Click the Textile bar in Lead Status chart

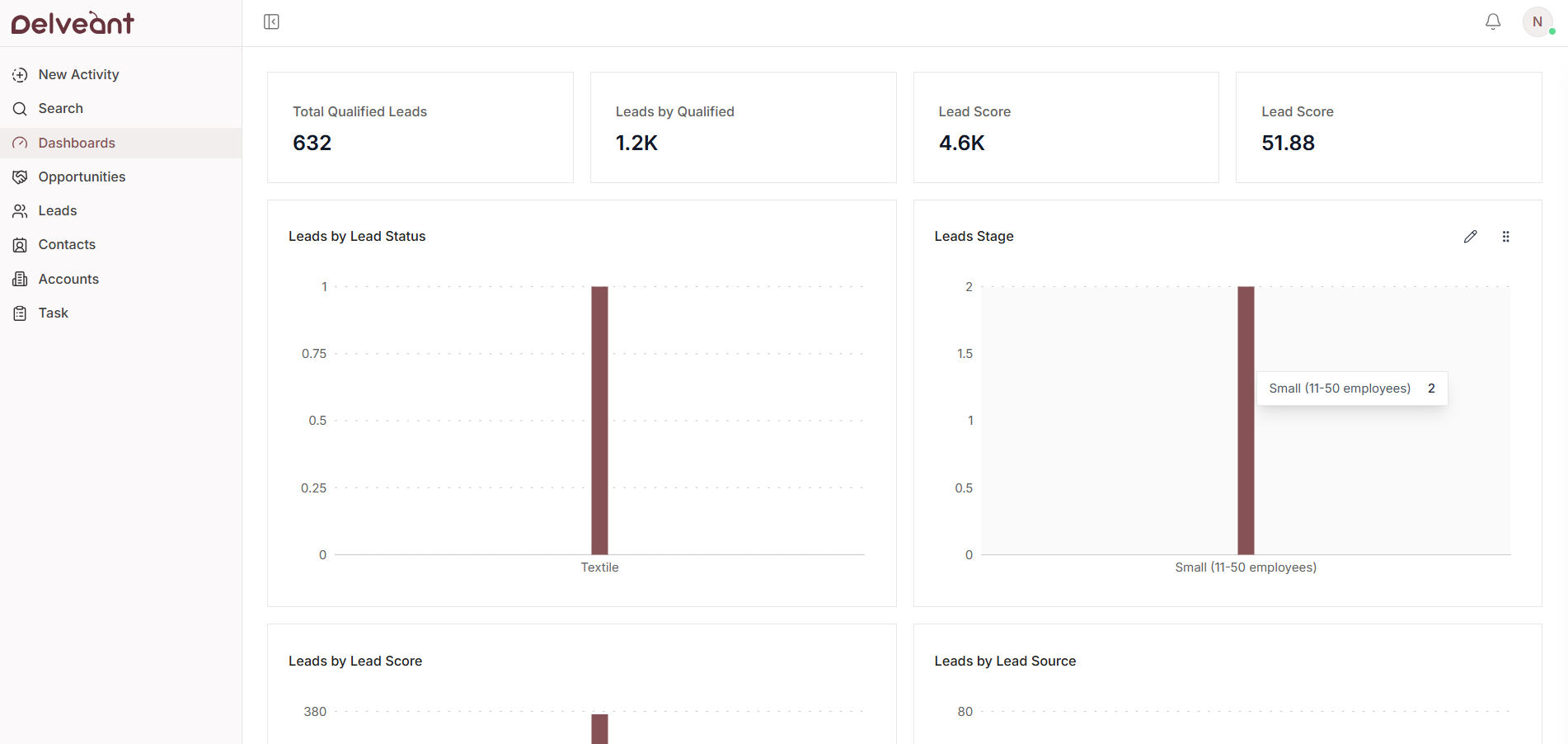pos(599,421)
